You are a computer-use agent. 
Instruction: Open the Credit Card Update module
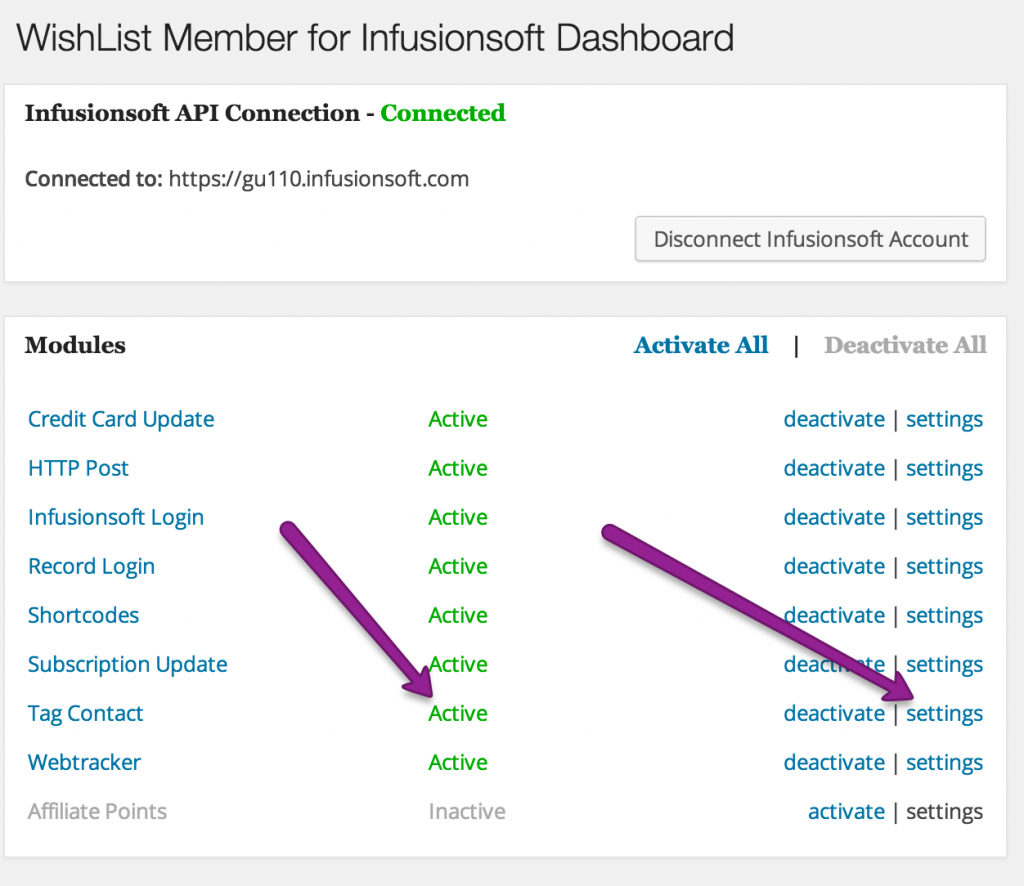[121, 419]
